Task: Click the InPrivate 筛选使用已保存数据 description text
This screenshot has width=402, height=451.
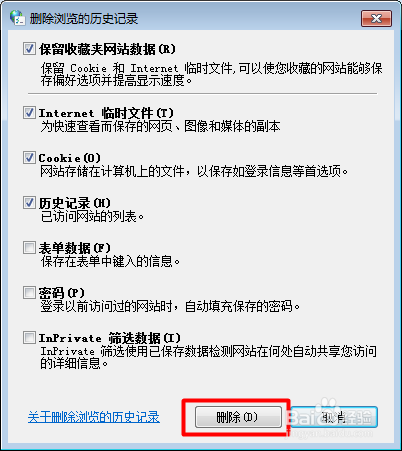Action: click(209, 357)
